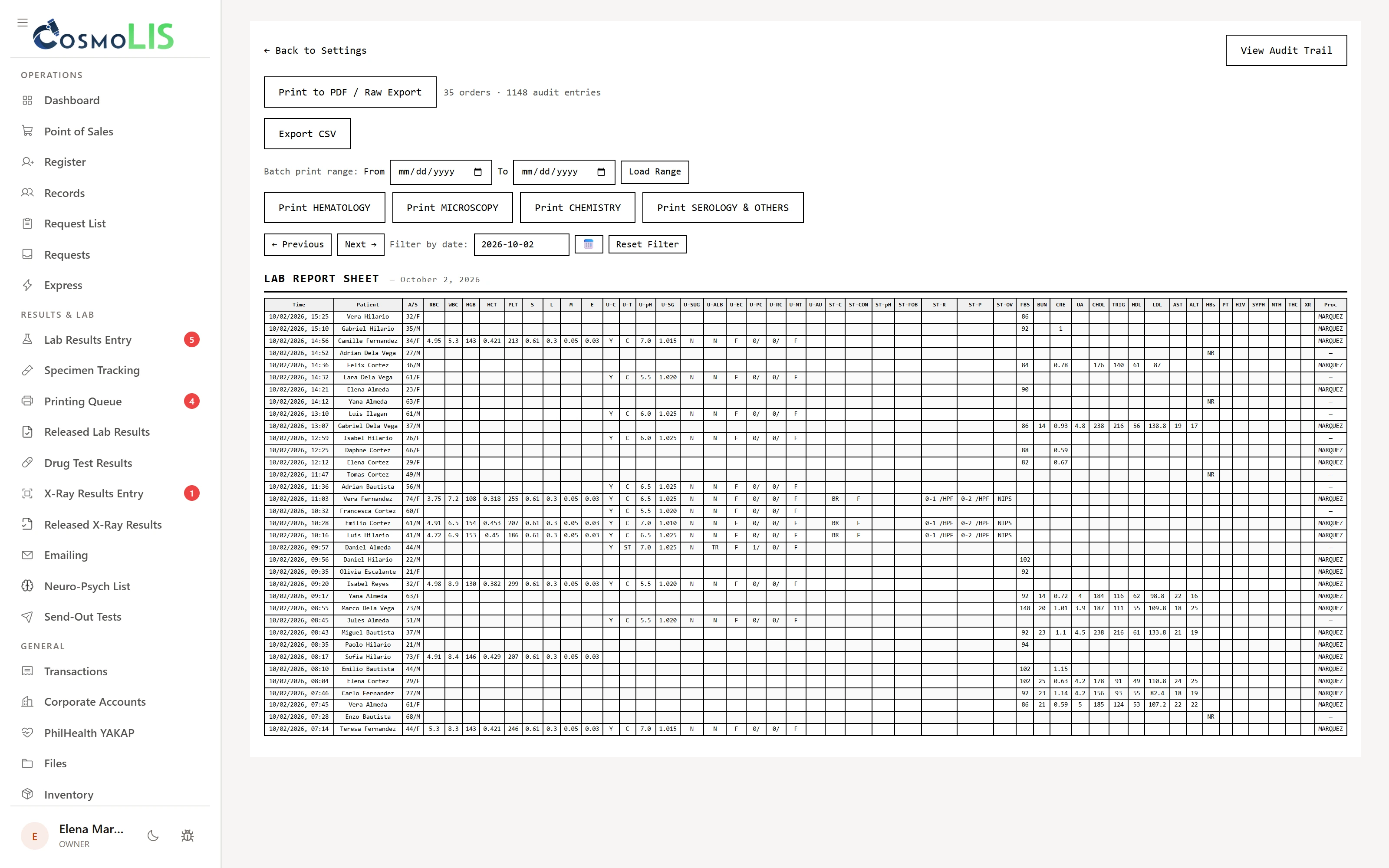Screen dimensions: 1389x868
Task: Go to Transactions menu item
Action: [110, 671]
